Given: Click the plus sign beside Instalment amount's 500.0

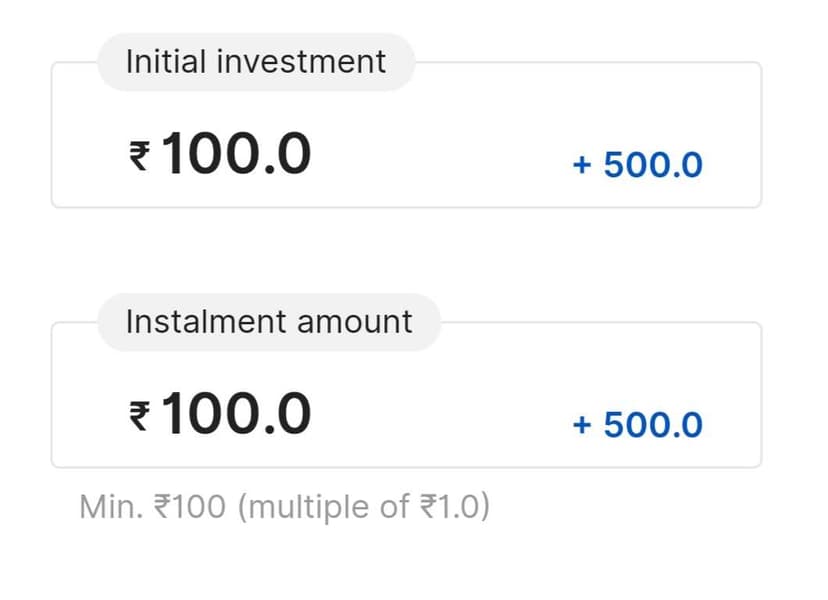Looking at the screenshot, I should (582, 425).
